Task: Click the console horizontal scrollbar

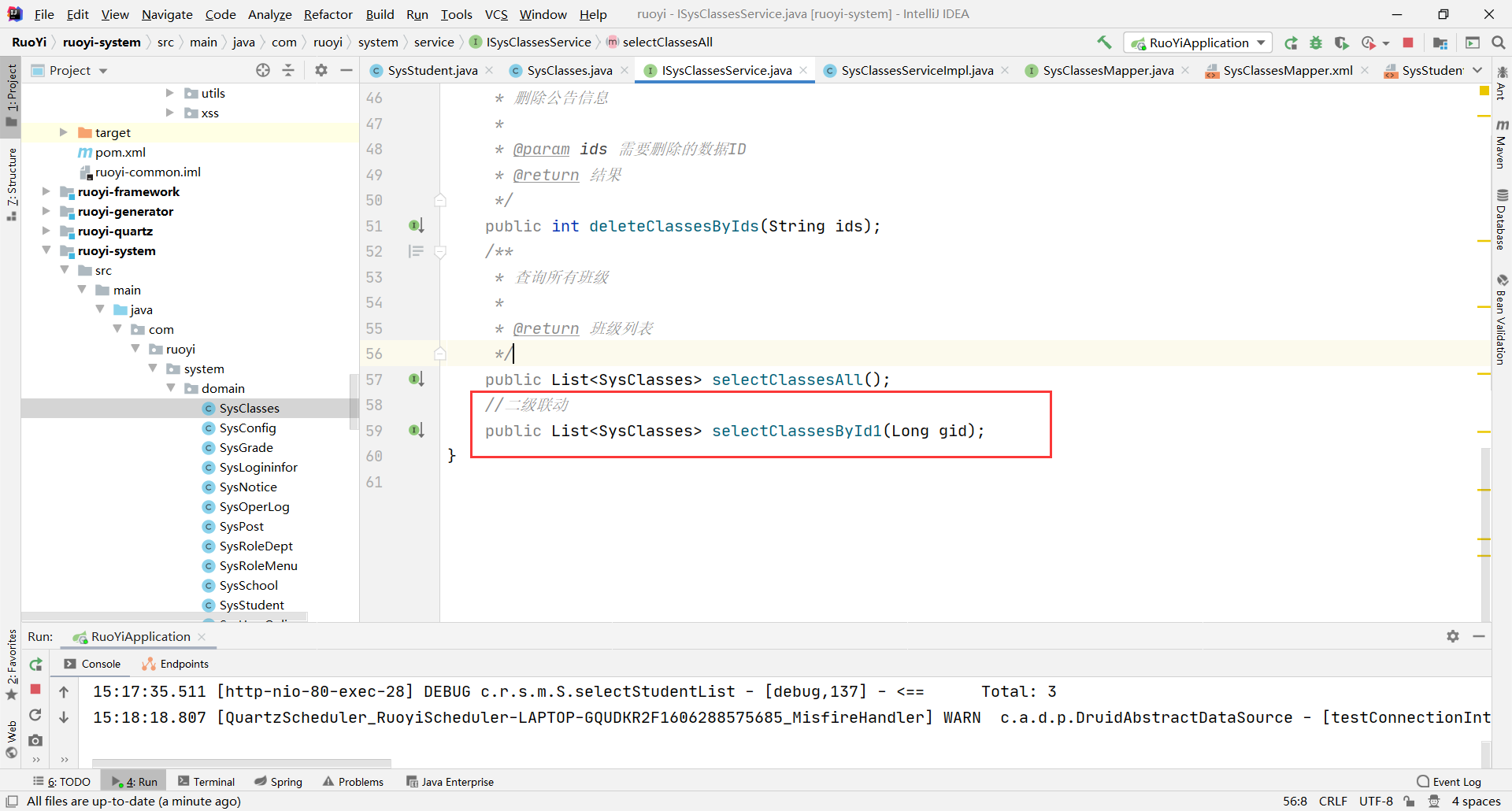Action: (242, 763)
